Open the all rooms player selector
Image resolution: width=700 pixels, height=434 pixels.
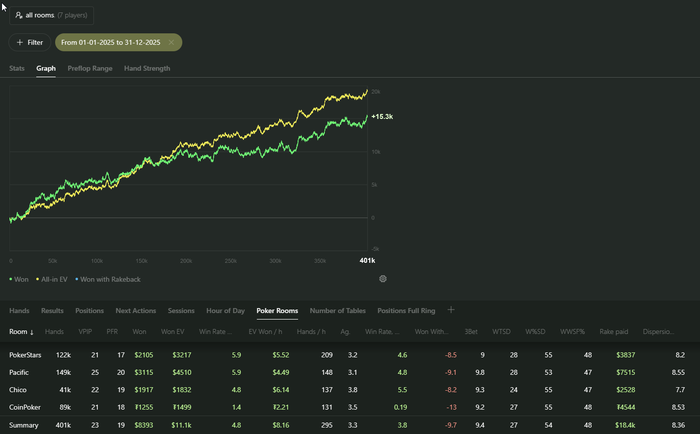51,15
